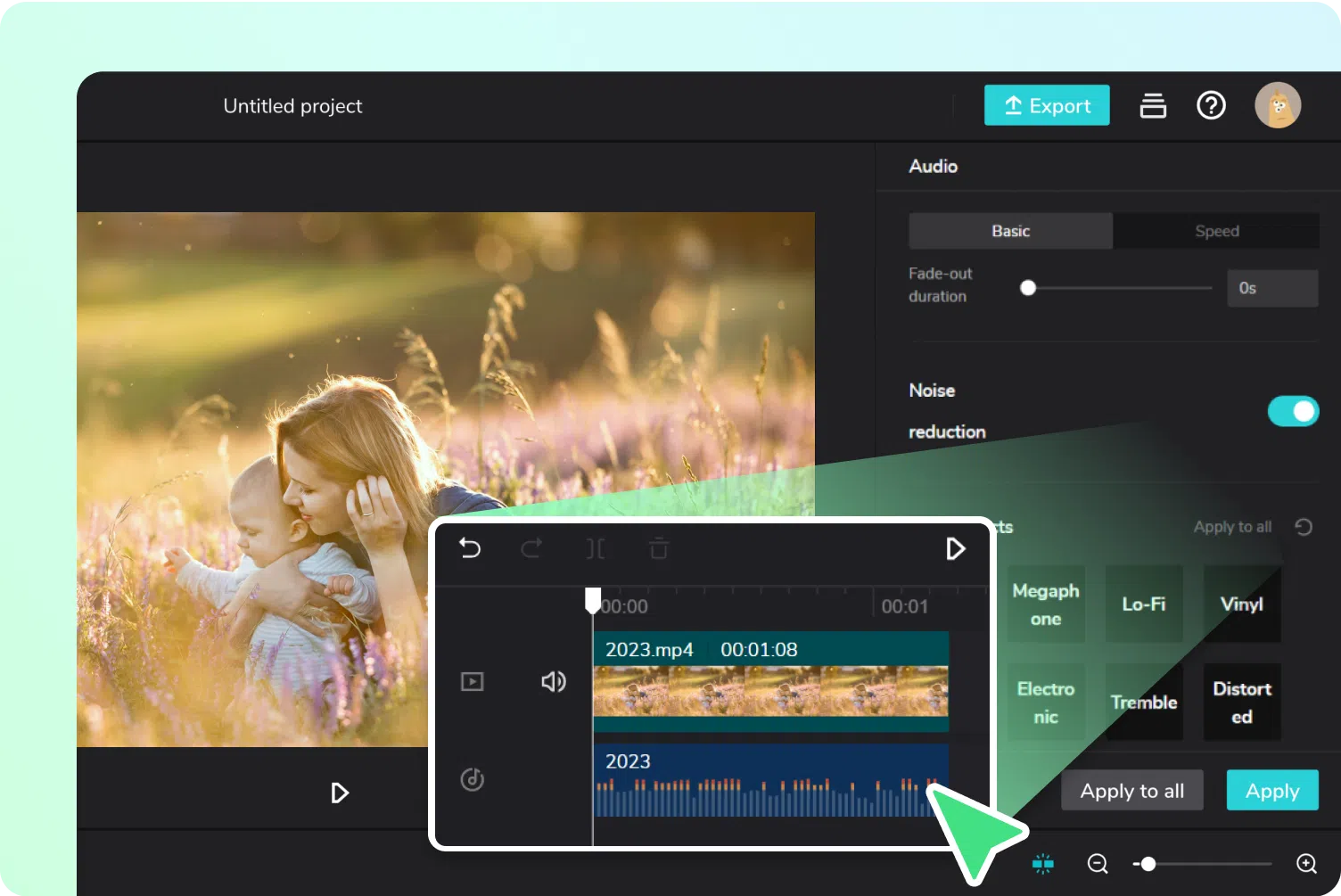
Task: Select the Megaphone voice effect
Action: click(1046, 604)
